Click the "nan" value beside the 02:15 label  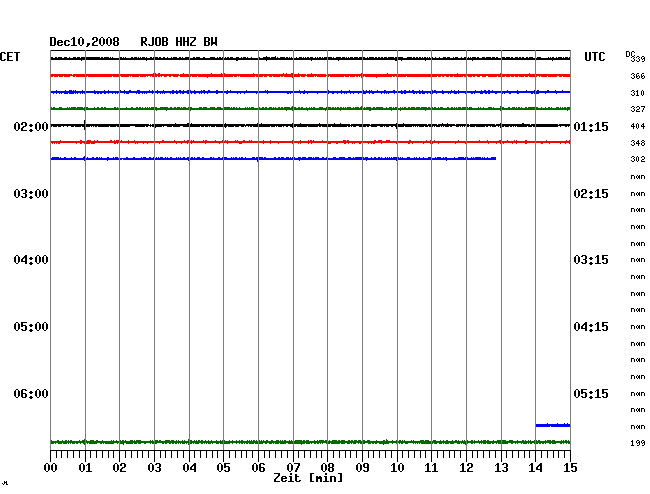click(x=638, y=194)
